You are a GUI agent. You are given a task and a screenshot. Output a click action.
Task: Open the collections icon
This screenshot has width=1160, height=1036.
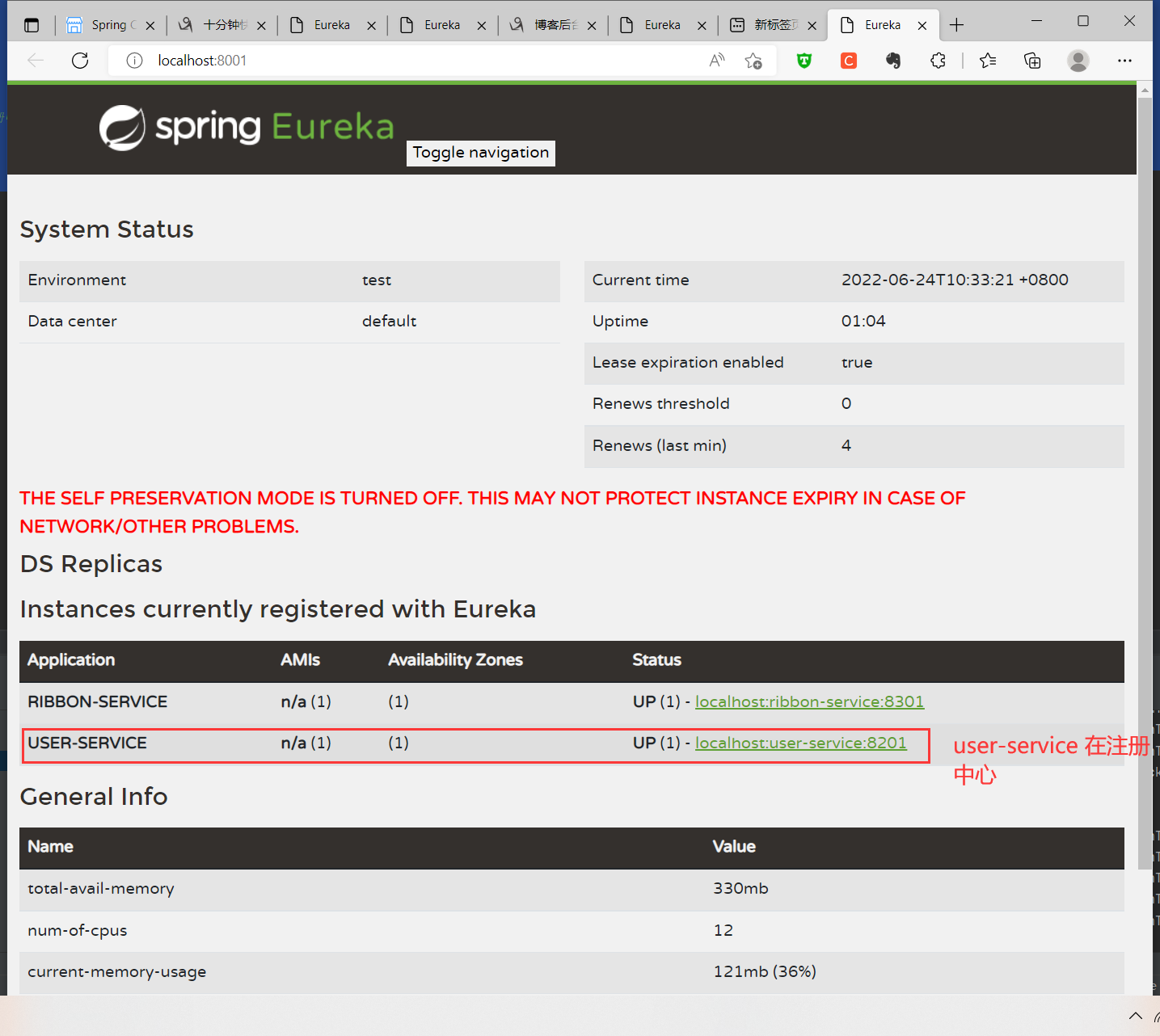tap(1032, 61)
